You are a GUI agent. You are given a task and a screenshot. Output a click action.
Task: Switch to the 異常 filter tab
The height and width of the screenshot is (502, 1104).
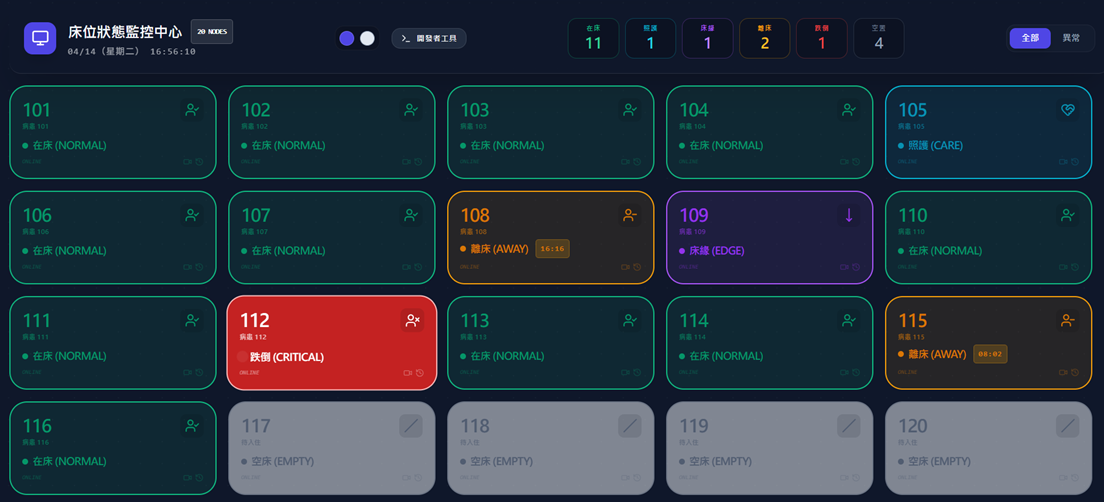(1072, 38)
